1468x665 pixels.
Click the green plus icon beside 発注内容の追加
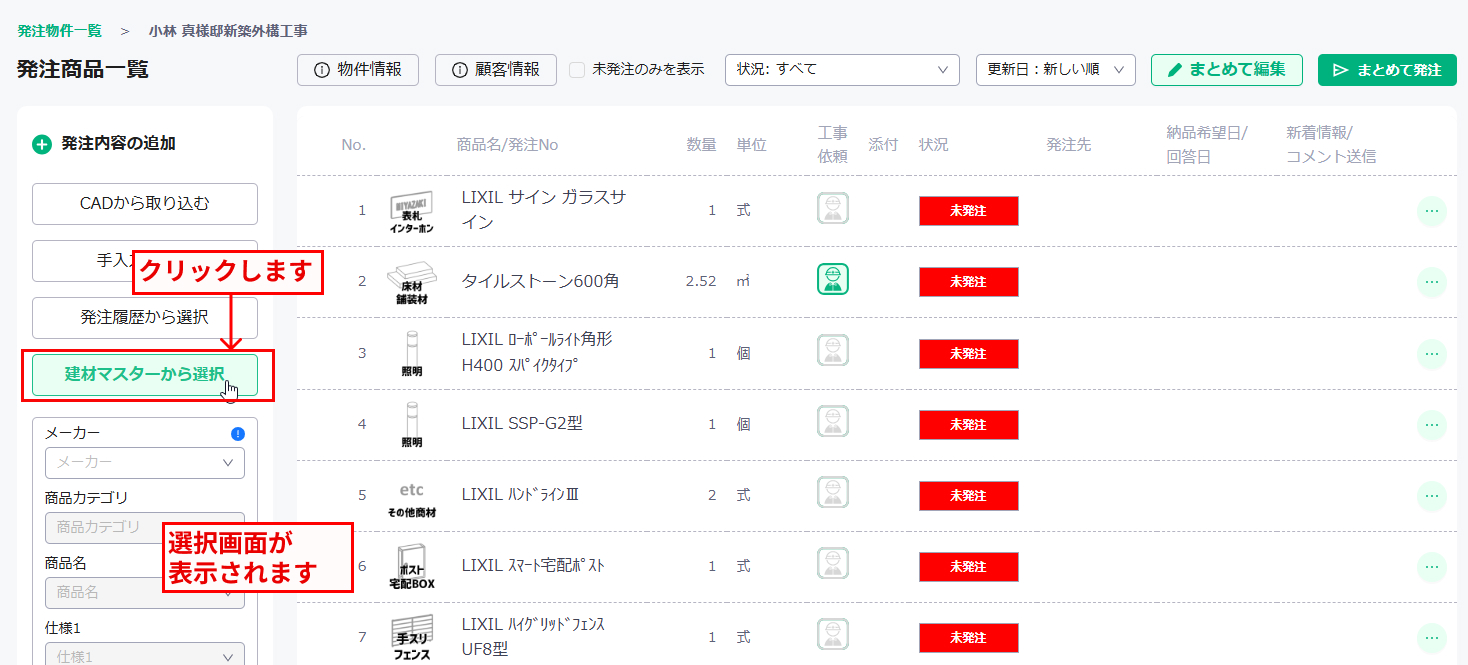42,144
